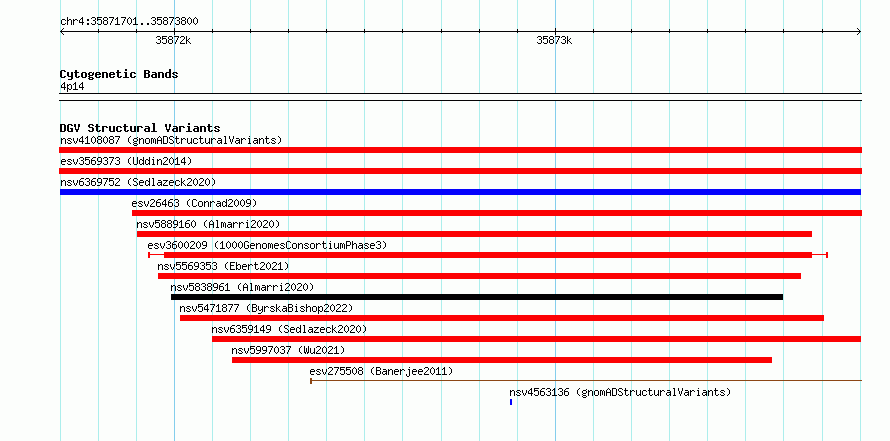Open esv3600209 1000GenomesConsortiumPhase3 label

tap(267, 245)
